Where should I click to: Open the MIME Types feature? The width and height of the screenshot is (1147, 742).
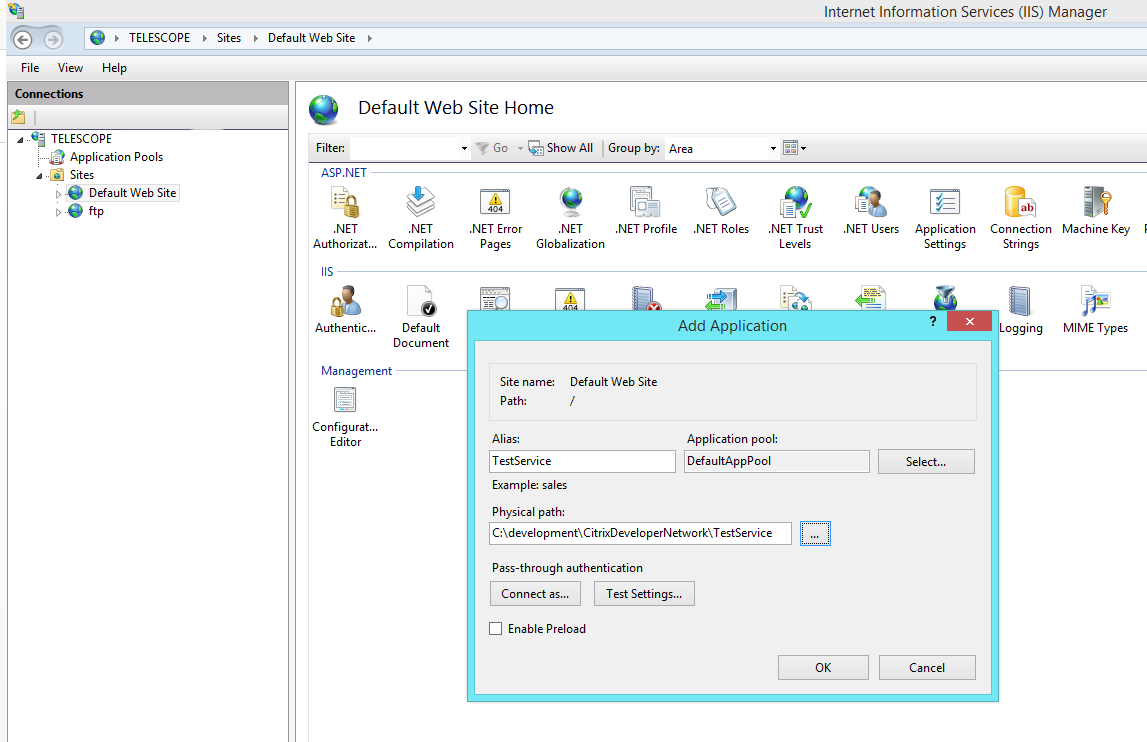pos(1095,309)
